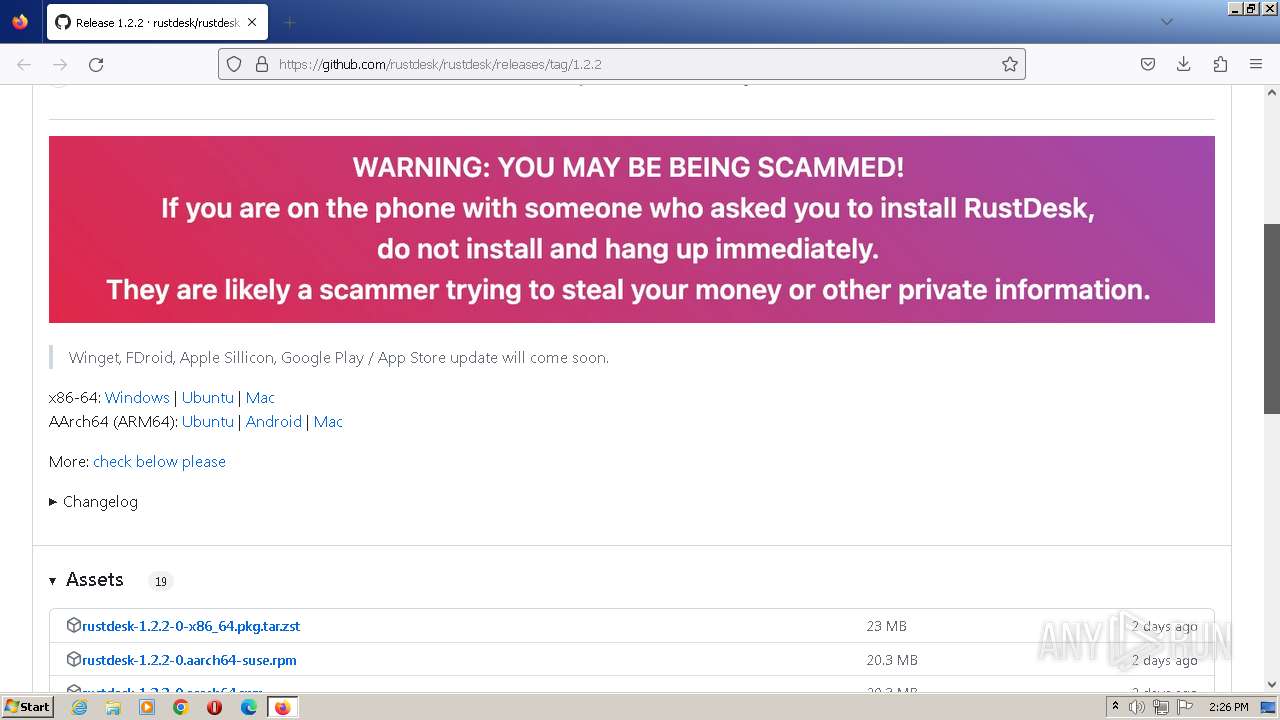Select the Firefox taskbar button
Screen dimensions: 1280x720
click(x=282, y=707)
